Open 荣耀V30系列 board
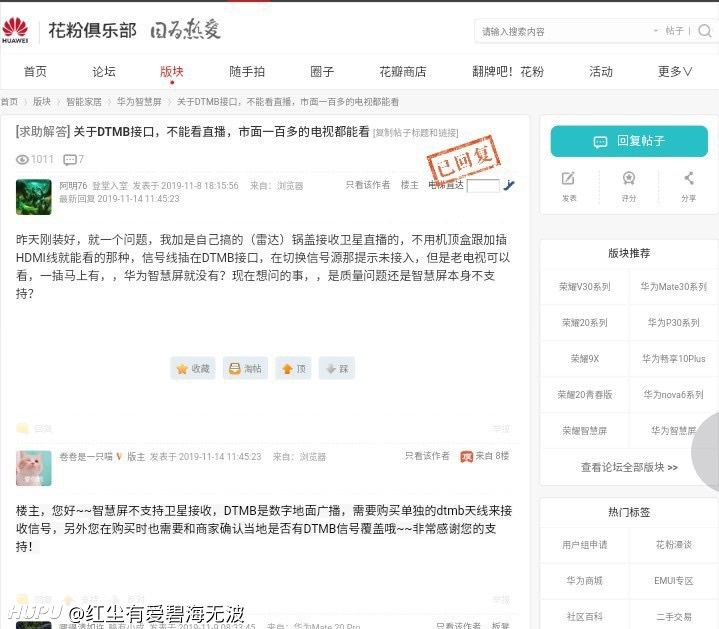 point(584,287)
